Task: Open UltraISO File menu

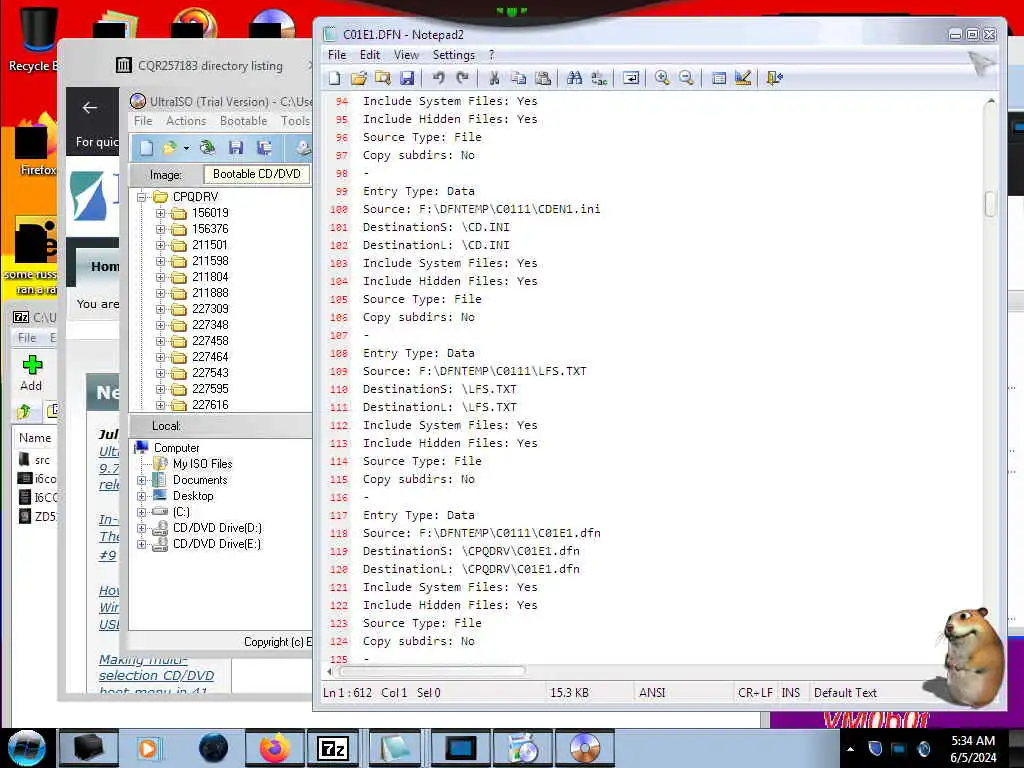Action: click(x=143, y=121)
